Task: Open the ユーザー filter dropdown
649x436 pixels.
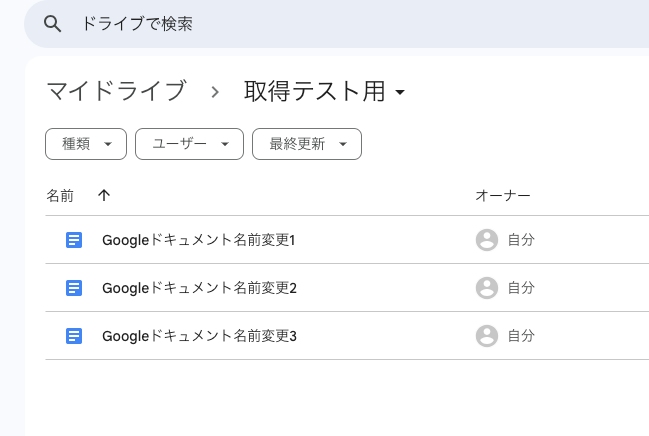Action: 189,144
